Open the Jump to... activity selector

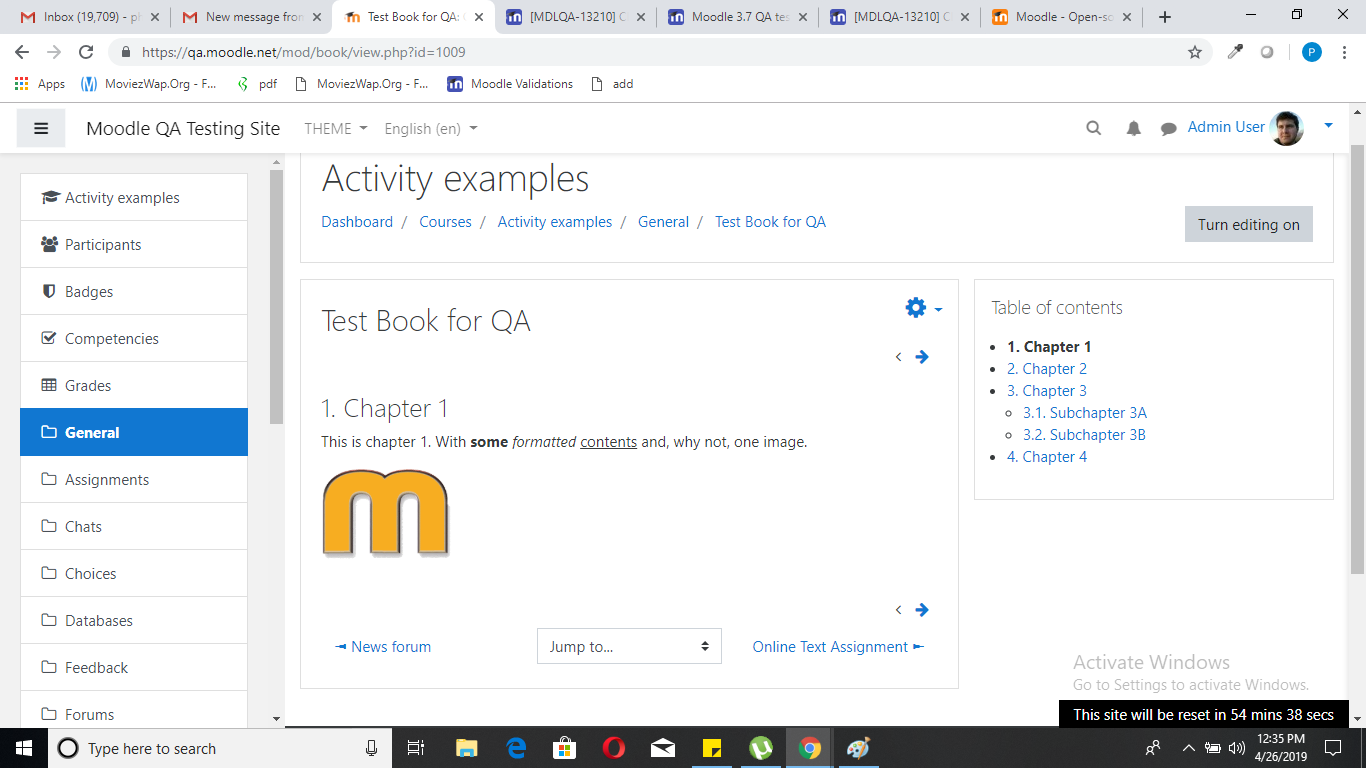629,646
